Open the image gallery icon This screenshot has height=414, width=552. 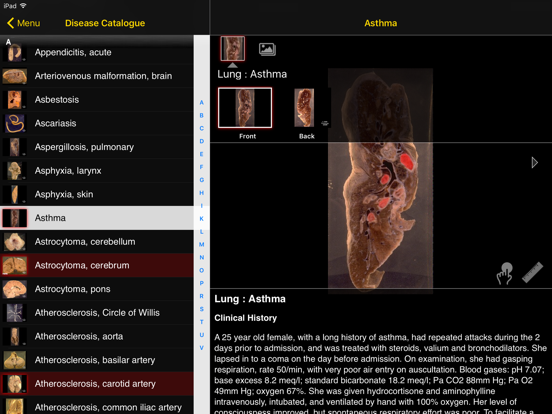pos(267,49)
